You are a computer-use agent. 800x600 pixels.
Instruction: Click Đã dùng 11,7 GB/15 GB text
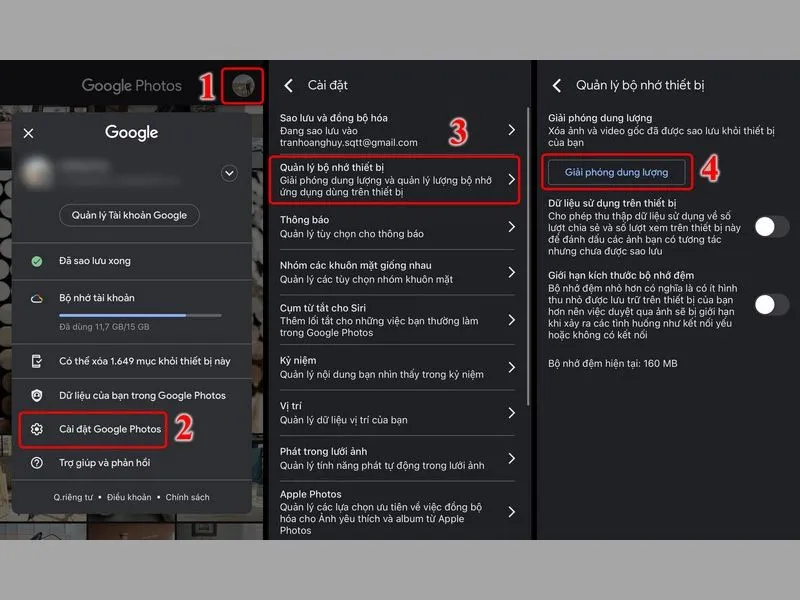tap(104, 327)
